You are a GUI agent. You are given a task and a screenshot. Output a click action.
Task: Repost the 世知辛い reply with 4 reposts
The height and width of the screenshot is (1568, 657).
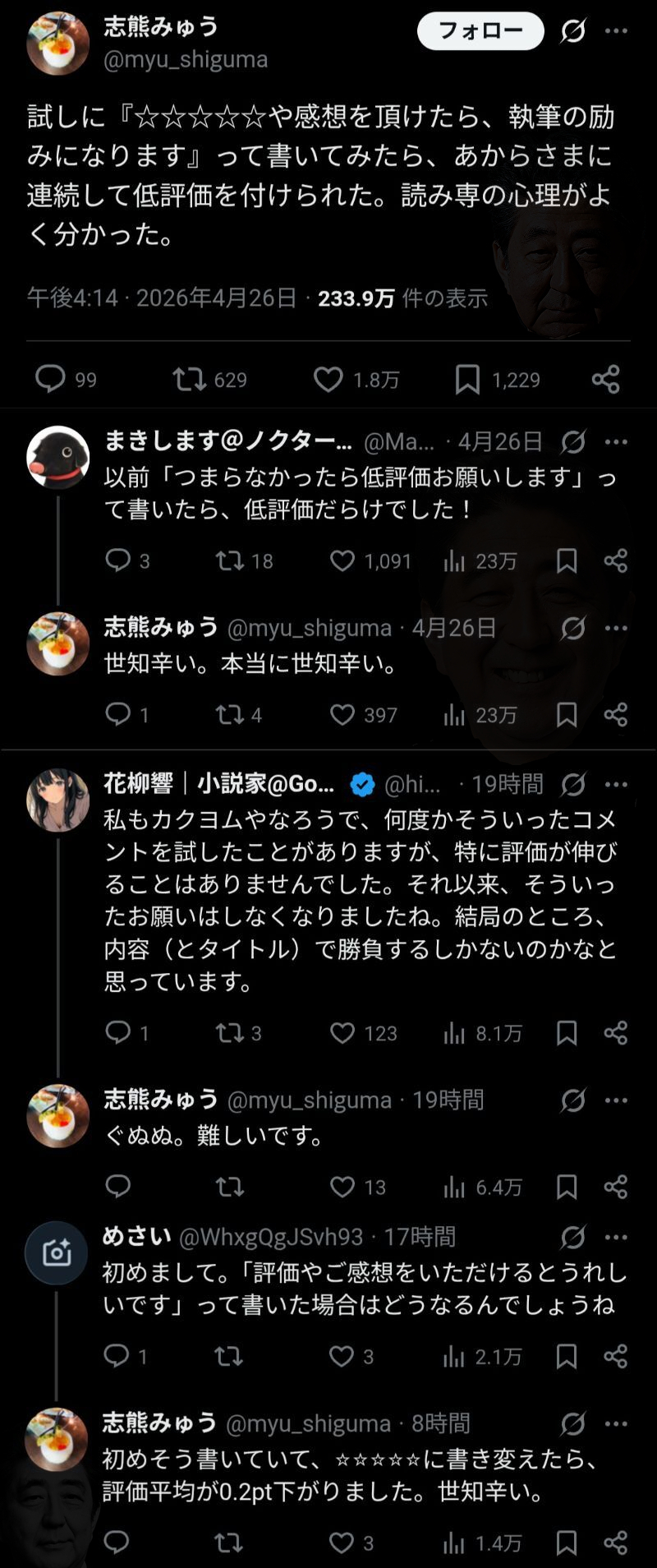point(230,714)
